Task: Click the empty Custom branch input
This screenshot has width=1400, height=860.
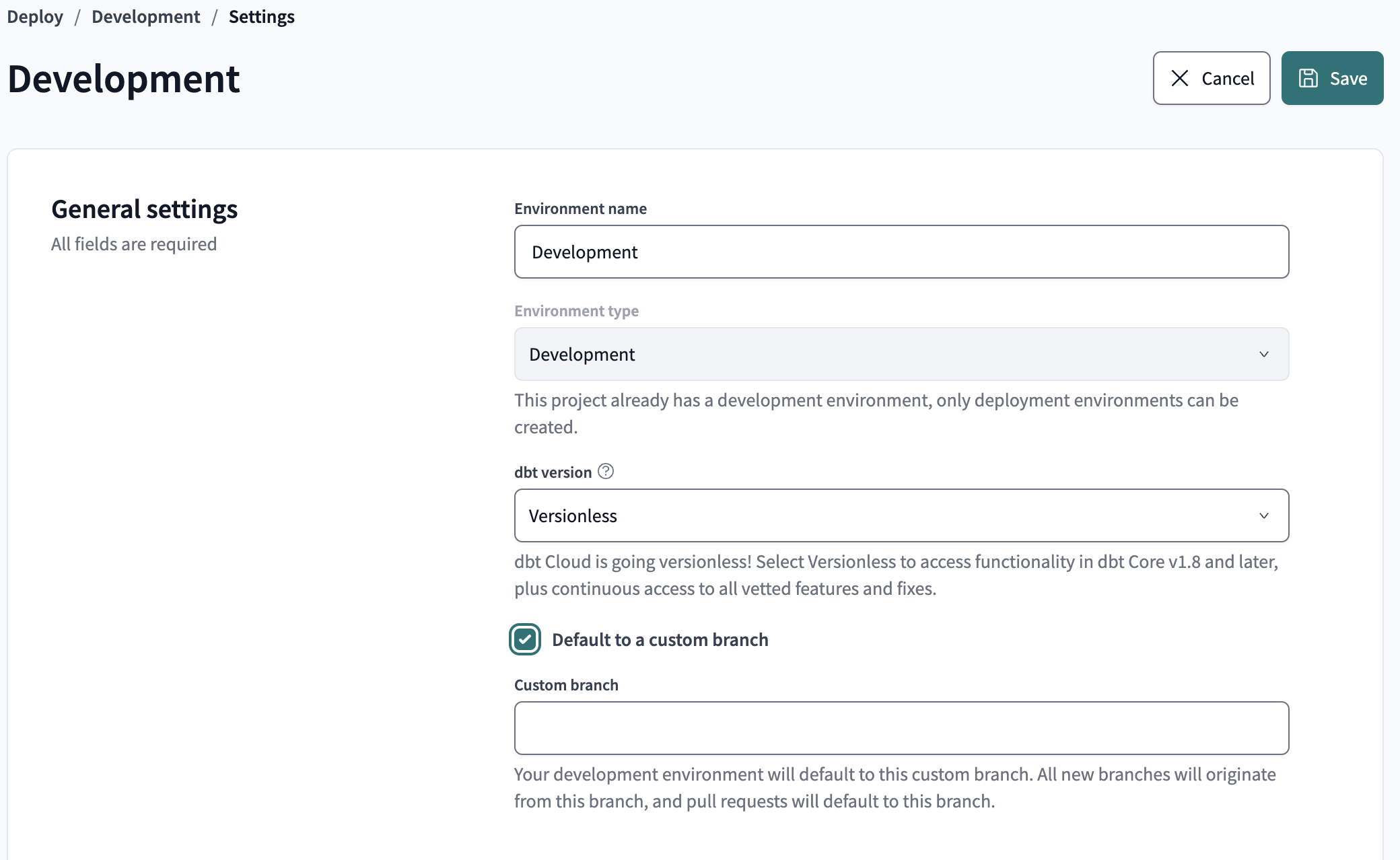Action: point(901,727)
